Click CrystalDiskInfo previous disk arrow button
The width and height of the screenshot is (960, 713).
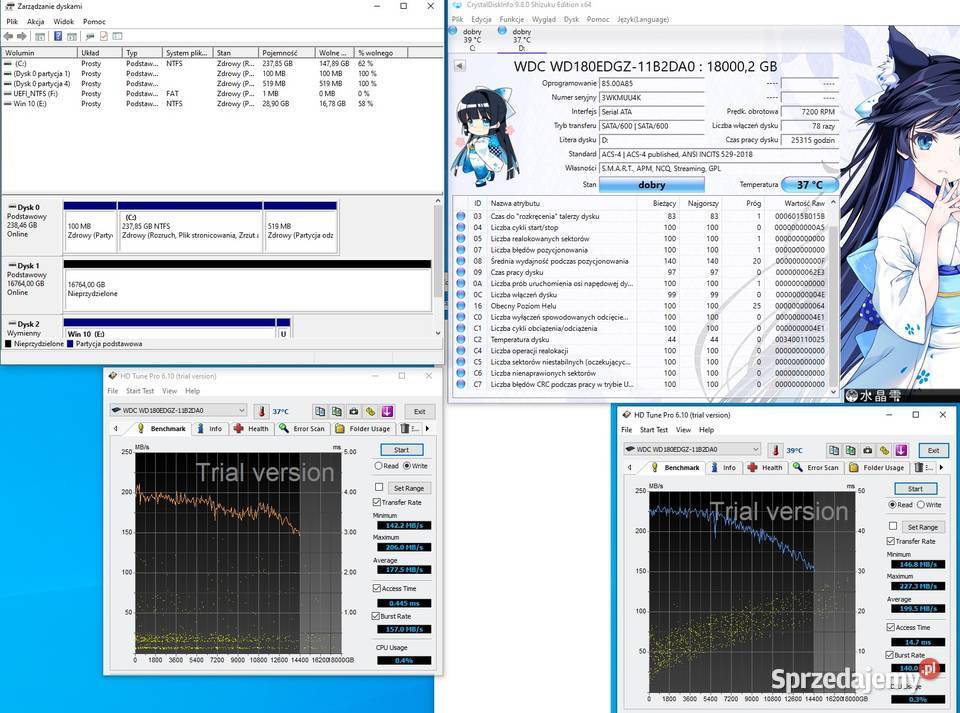459,66
